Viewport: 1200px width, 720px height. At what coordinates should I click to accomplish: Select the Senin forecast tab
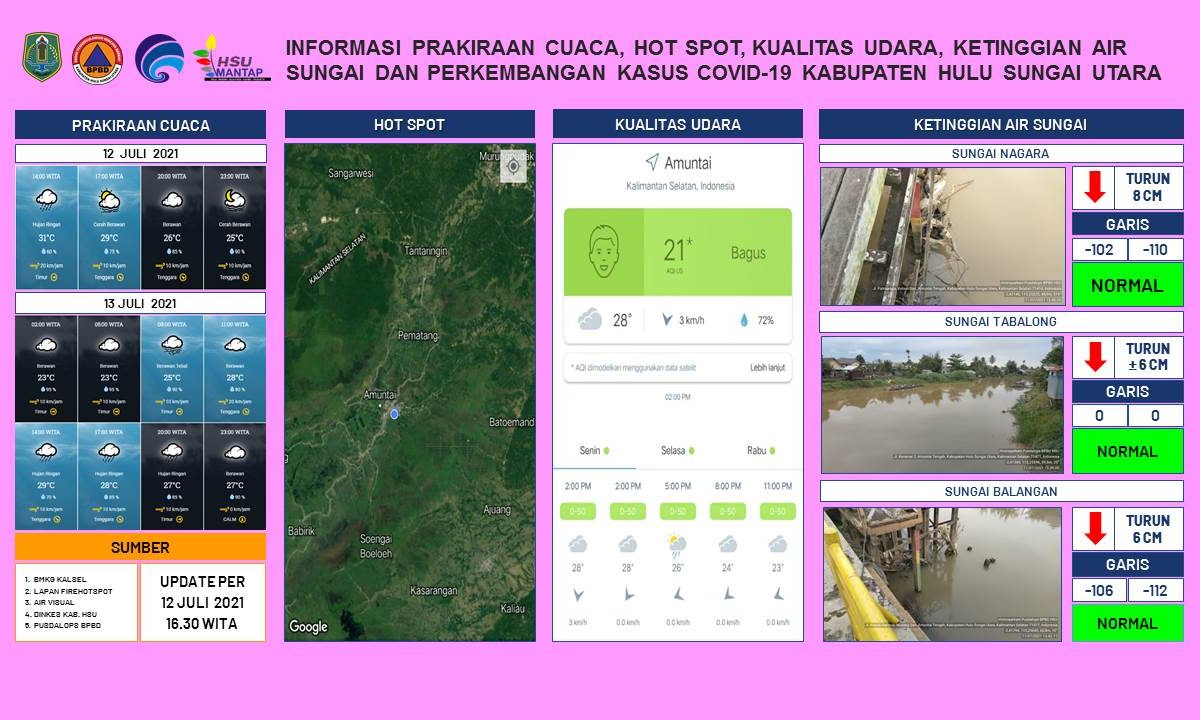click(x=594, y=451)
